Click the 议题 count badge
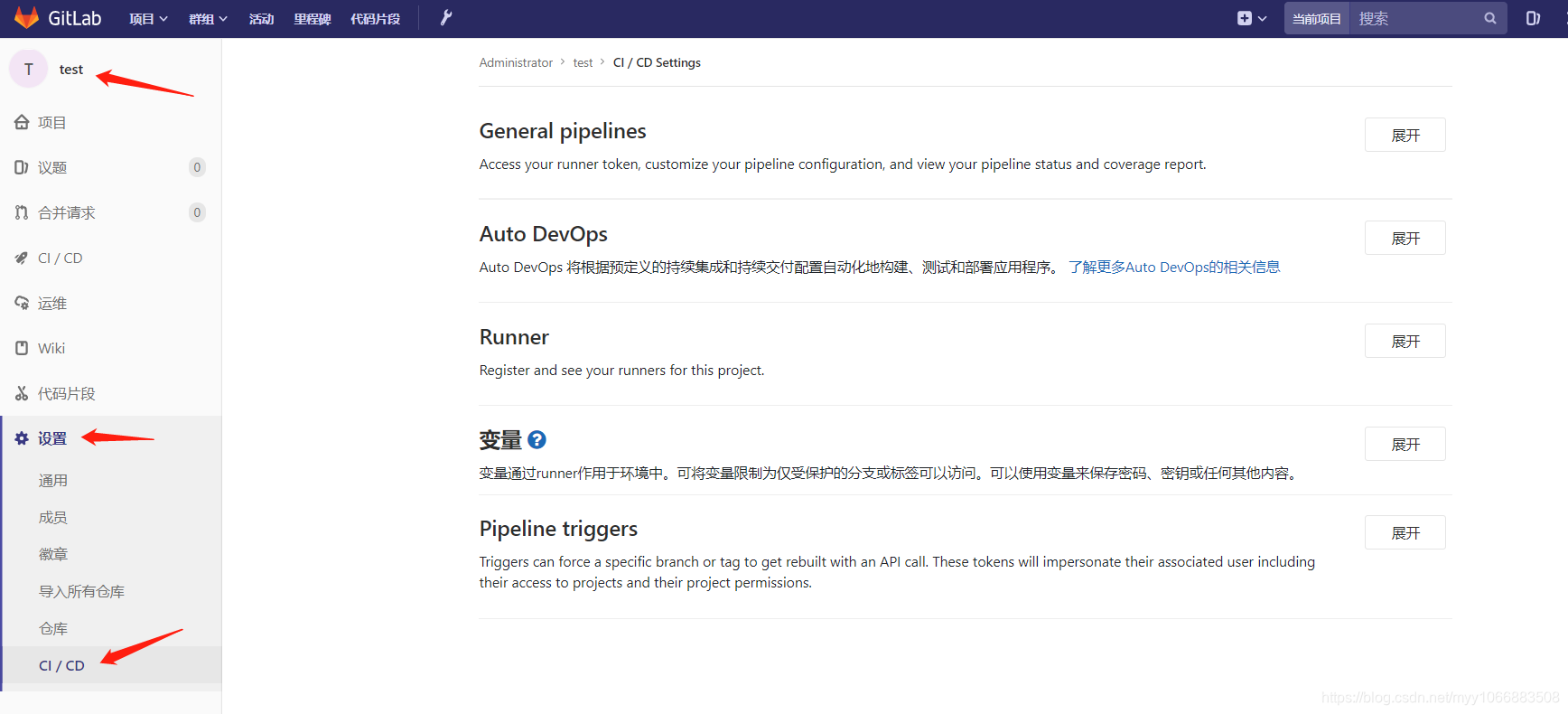1568x714 pixels. [x=197, y=167]
